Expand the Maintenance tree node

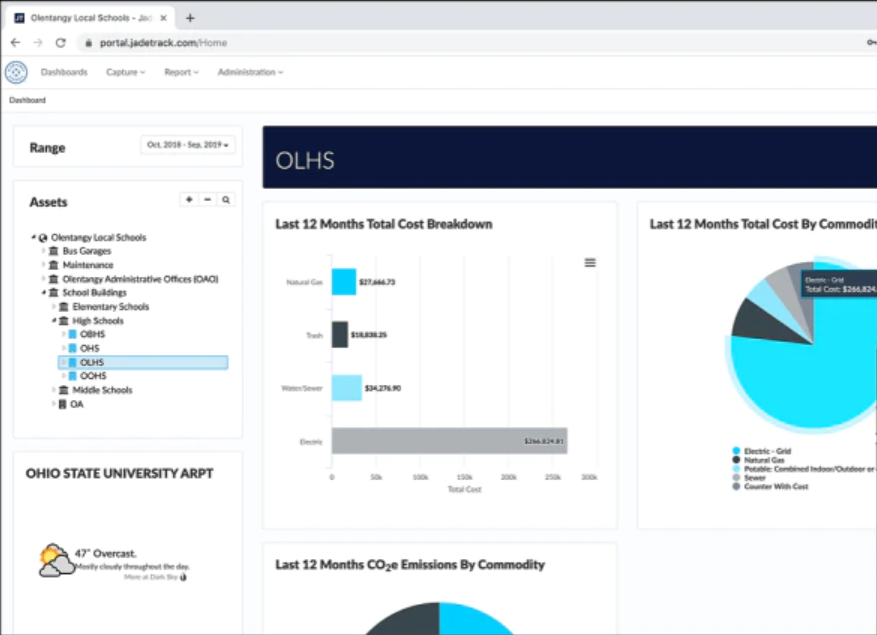[x=43, y=265]
